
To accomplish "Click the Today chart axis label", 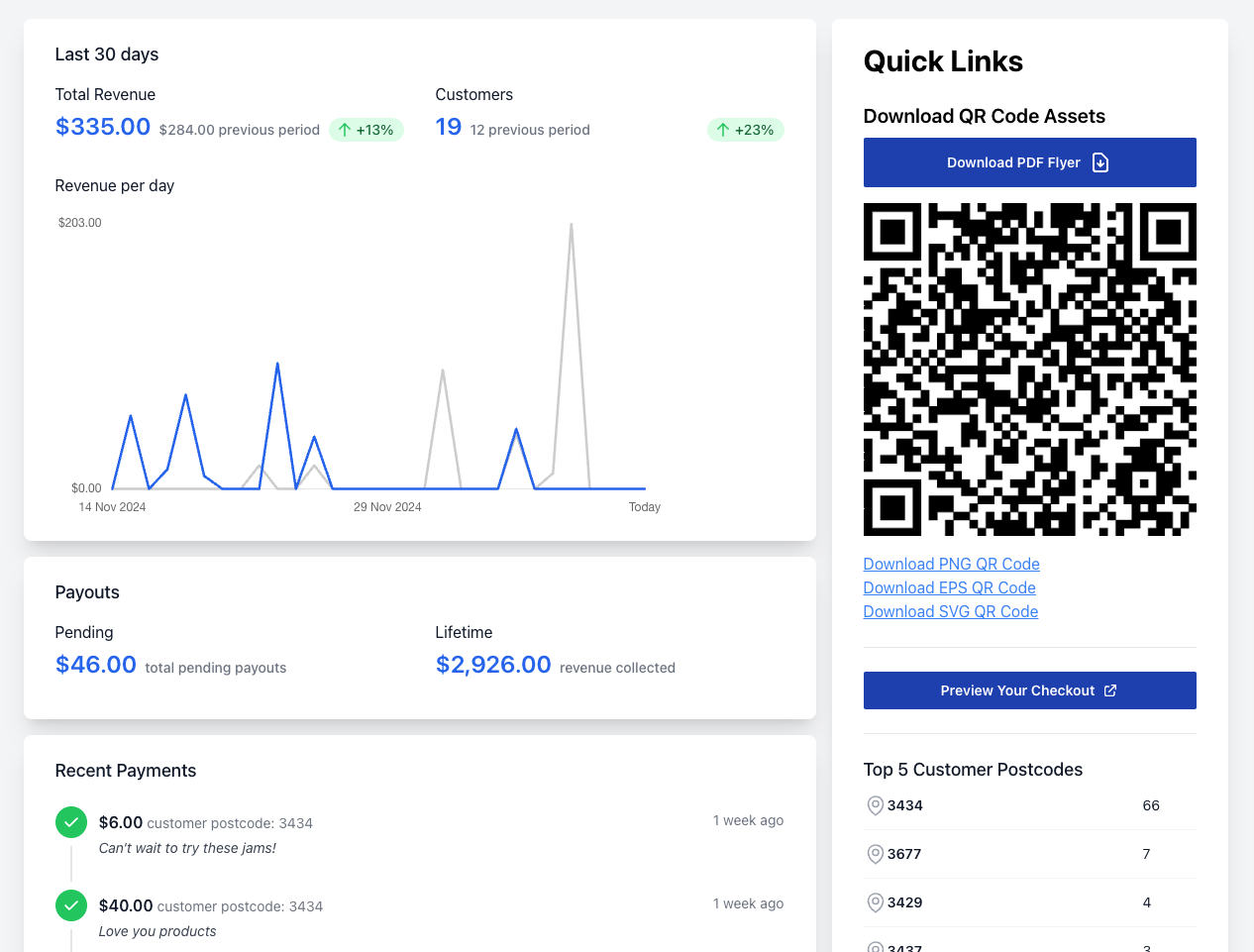I will 645,507.
